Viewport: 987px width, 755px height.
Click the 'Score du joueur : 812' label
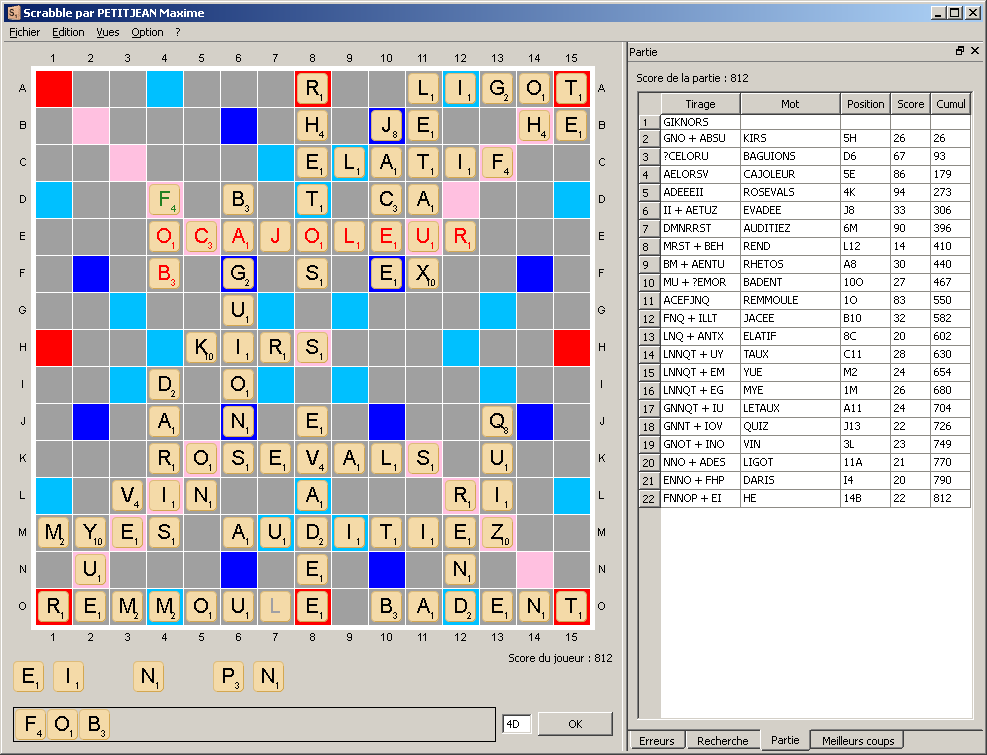pyautogui.click(x=560, y=658)
